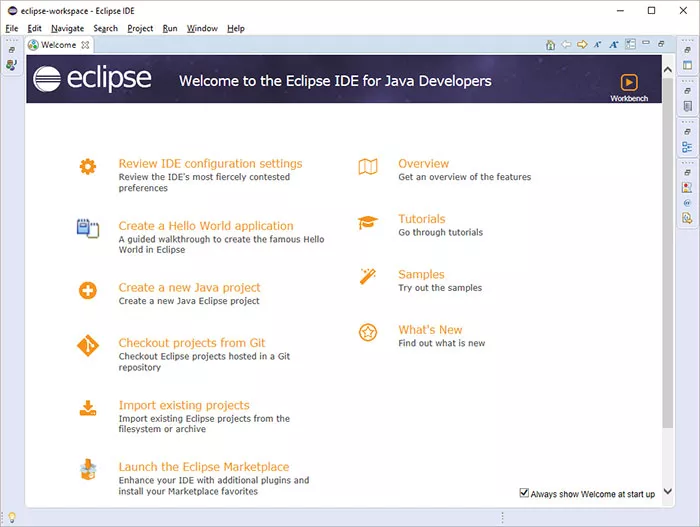This screenshot has width=700, height=527.
Task: Open the Window menu
Action: [202, 28]
